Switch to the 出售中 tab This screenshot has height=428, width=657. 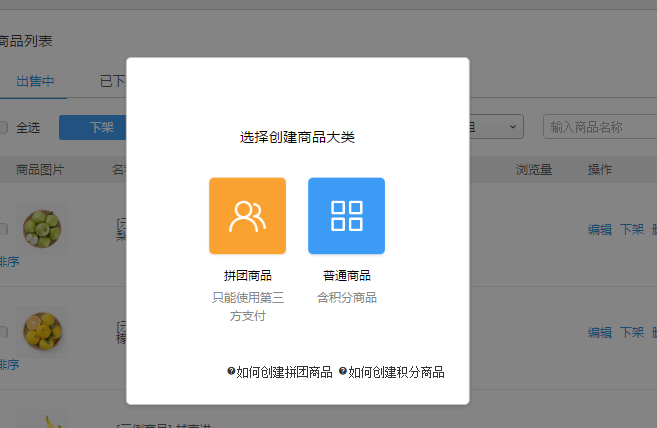click(x=35, y=81)
